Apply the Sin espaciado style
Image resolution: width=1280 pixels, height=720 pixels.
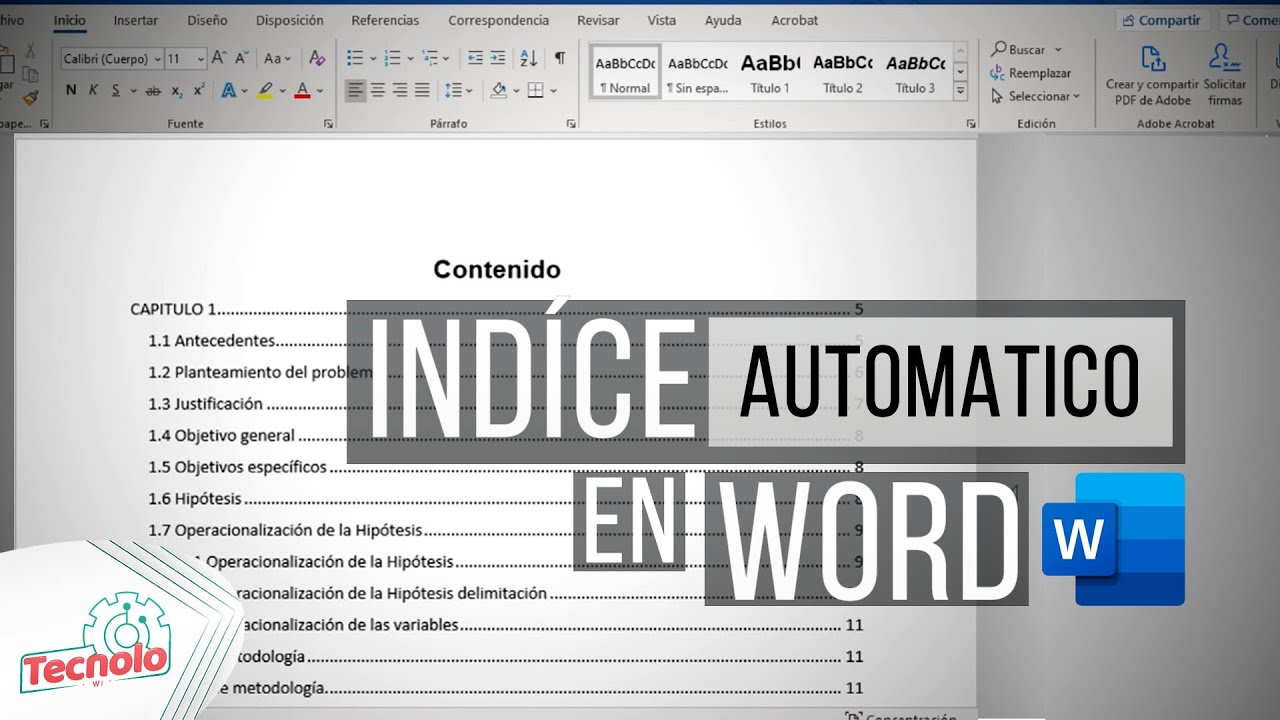pyautogui.click(x=698, y=72)
